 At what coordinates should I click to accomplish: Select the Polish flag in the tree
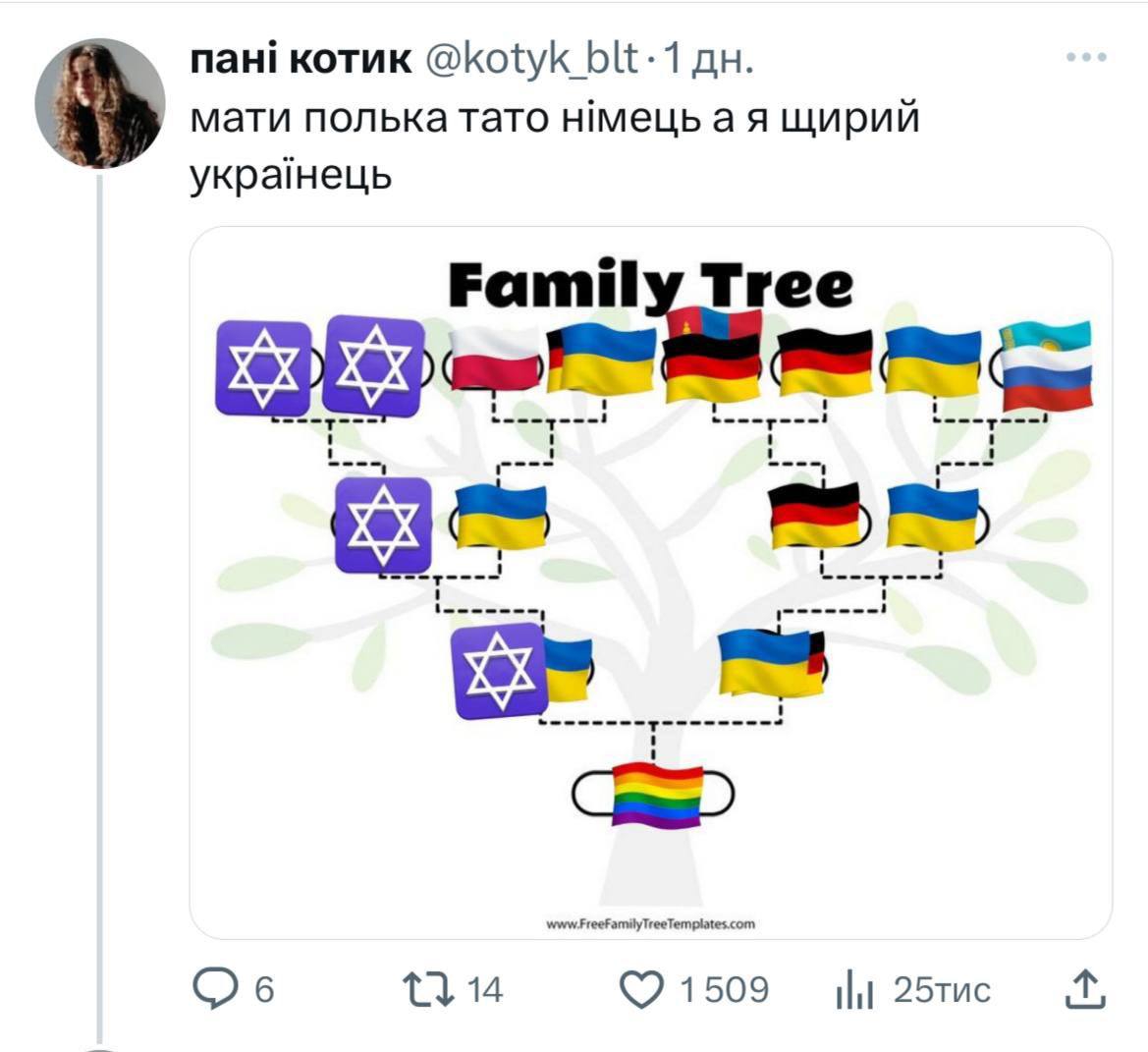496,359
